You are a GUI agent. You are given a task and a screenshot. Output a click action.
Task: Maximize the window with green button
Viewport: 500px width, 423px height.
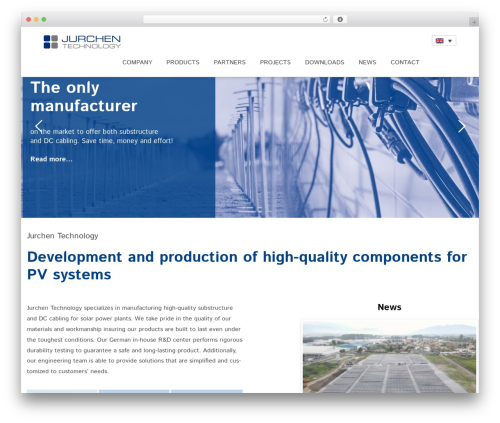click(x=44, y=20)
